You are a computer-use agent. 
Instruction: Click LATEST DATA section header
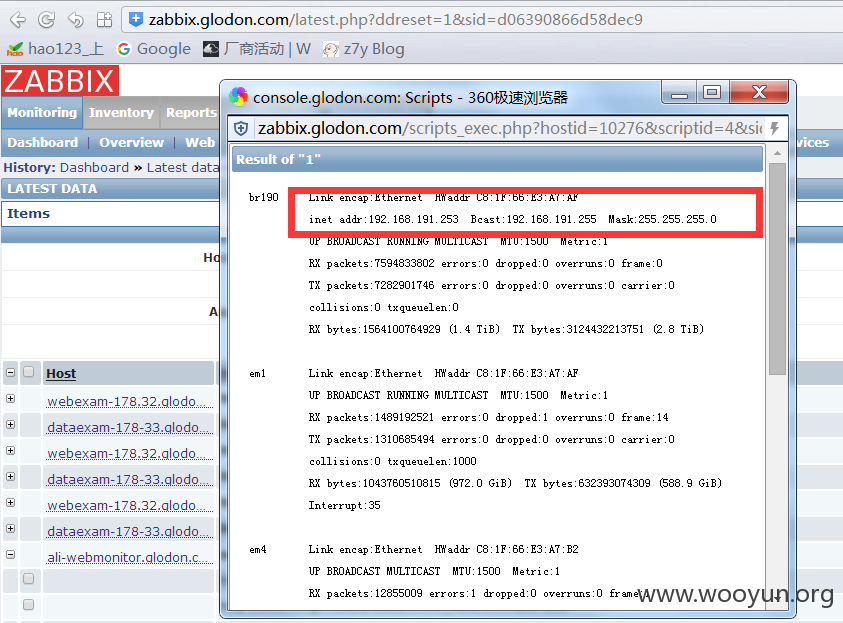click(52, 189)
